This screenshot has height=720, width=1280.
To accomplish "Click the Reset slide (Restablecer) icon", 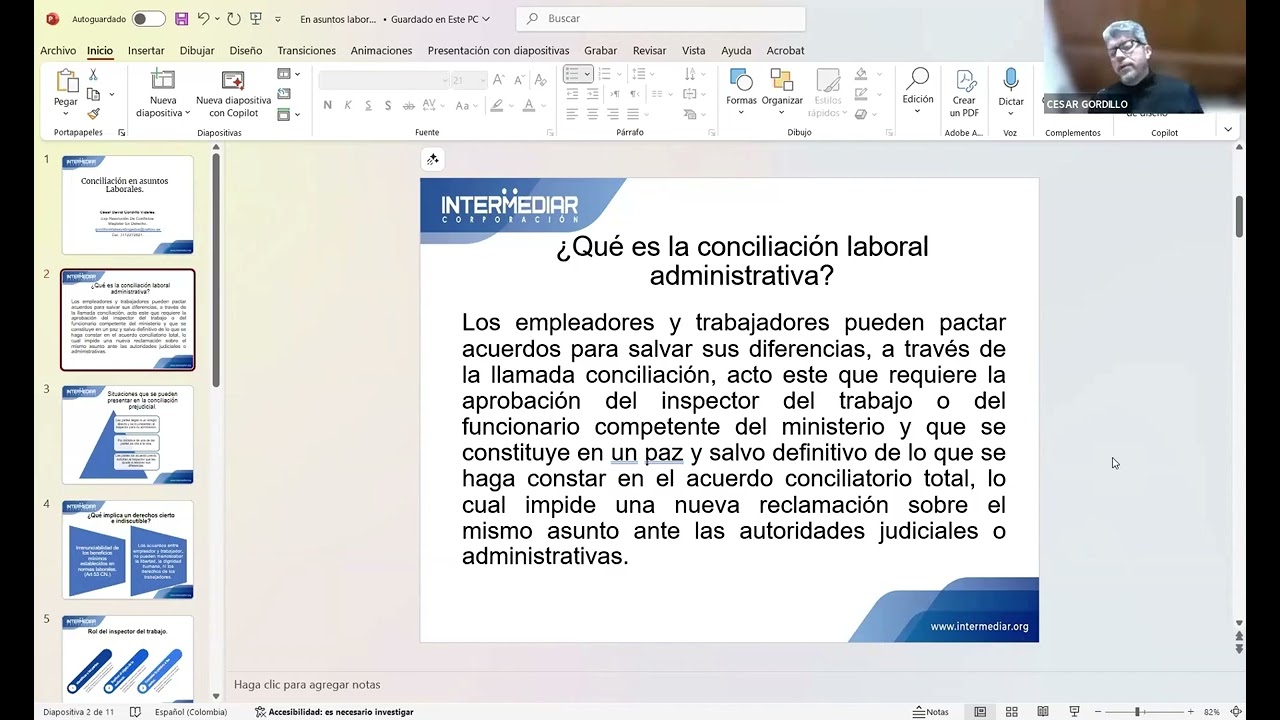I will click(284, 94).
